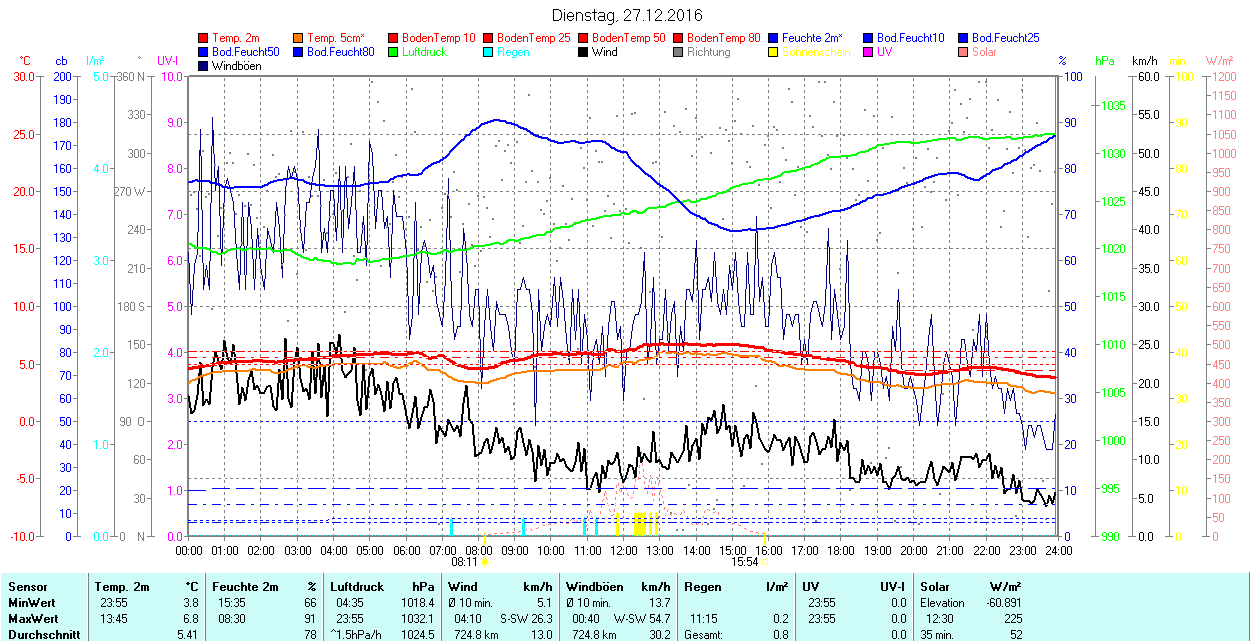Image resolution: width=1250 pixels, height=641 pixels.
Task: Click the orange Temp. 5cm legend swatch
Action: pyautogui.click(x=299, y=38)
